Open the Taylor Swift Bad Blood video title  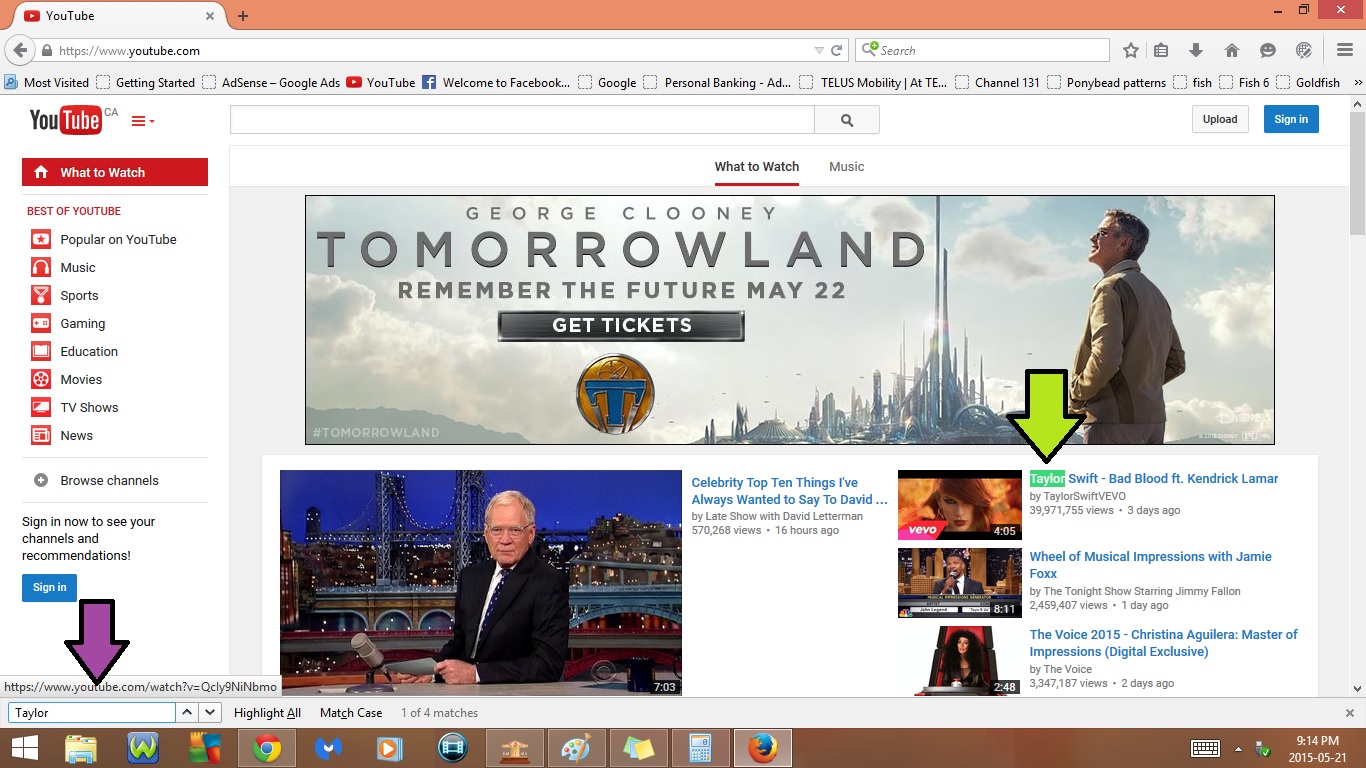(x=1154, y=479)
